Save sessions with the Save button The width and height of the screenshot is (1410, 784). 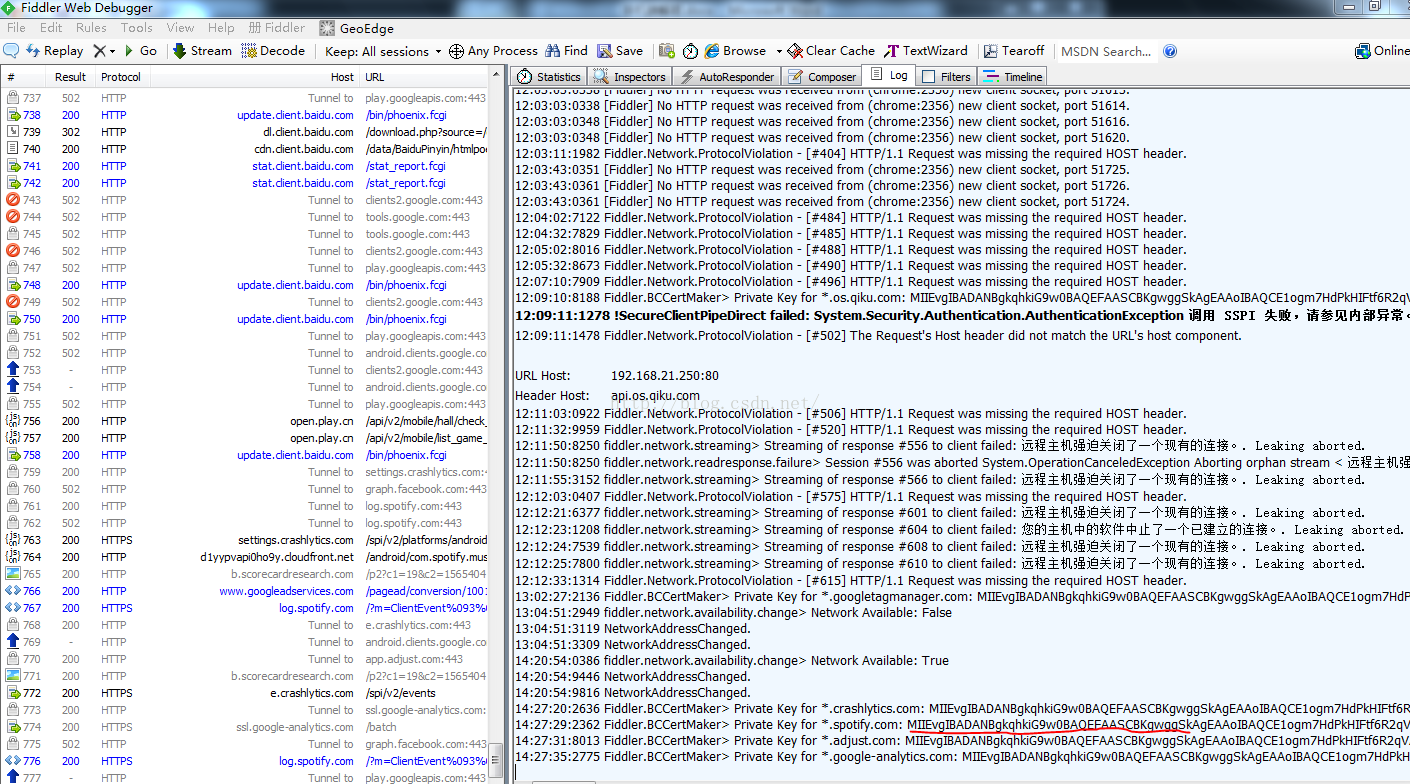pos(620,51)
